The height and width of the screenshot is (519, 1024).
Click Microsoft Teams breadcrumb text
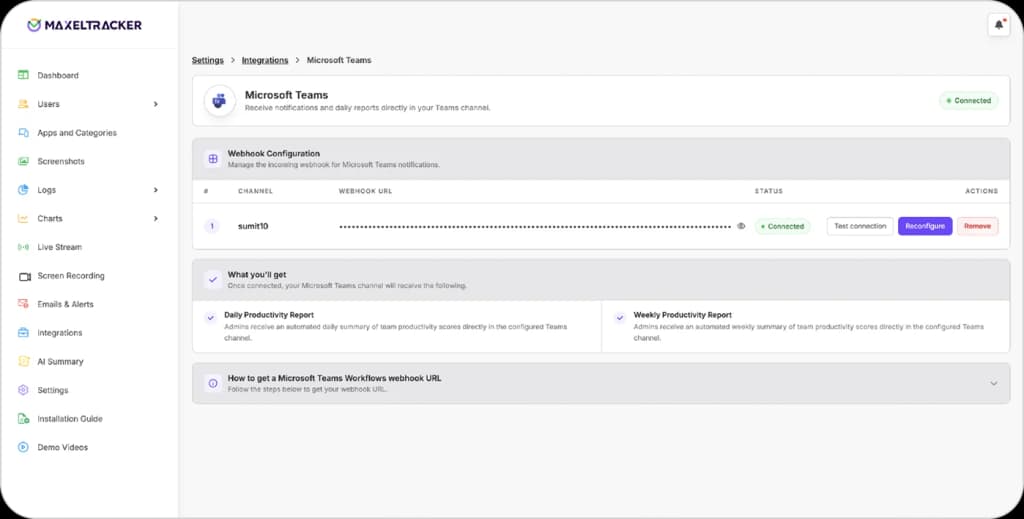pos(339,60)
